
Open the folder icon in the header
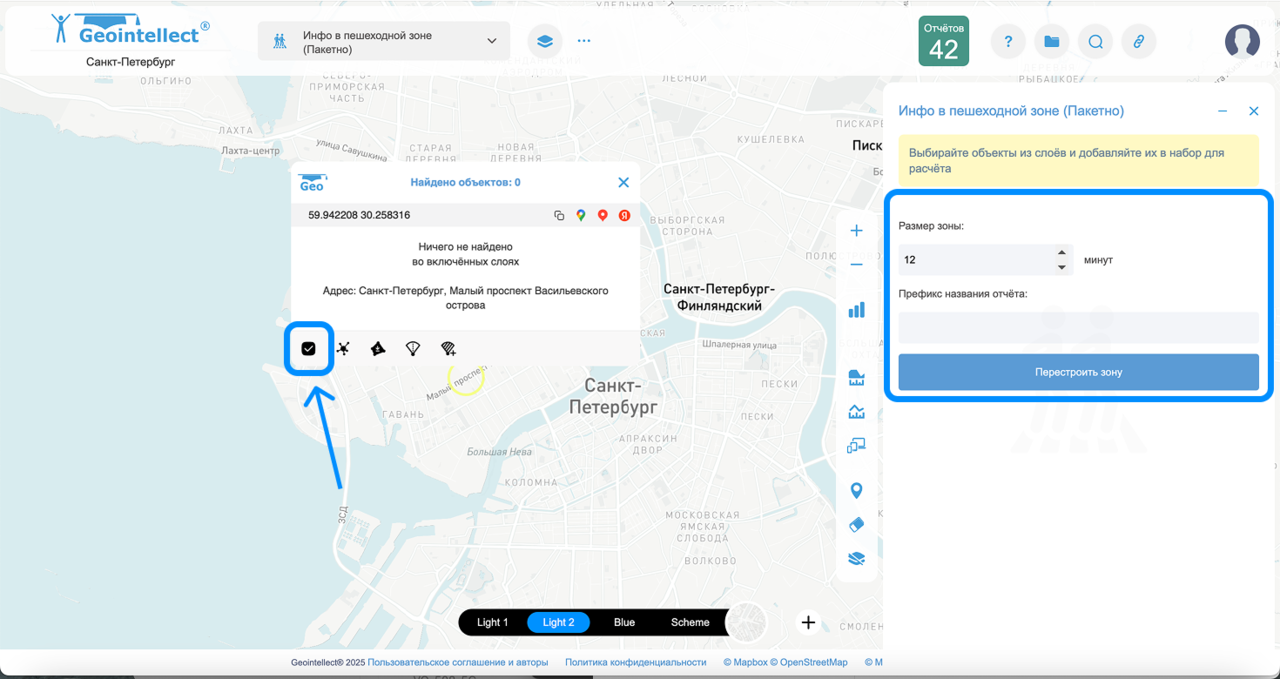(x=1051, y=41)
